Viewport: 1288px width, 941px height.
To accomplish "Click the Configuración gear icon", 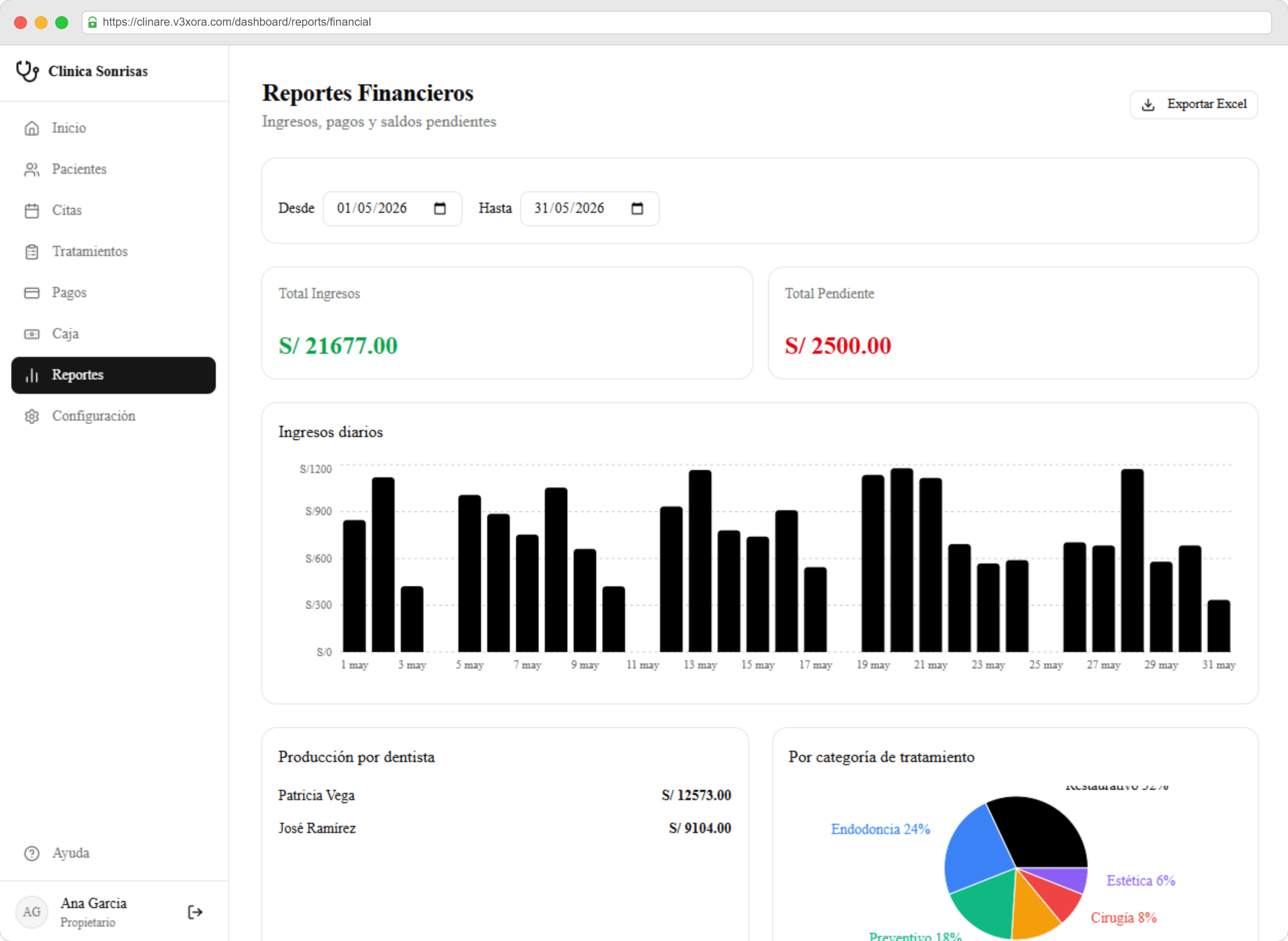I will (32, 417).
